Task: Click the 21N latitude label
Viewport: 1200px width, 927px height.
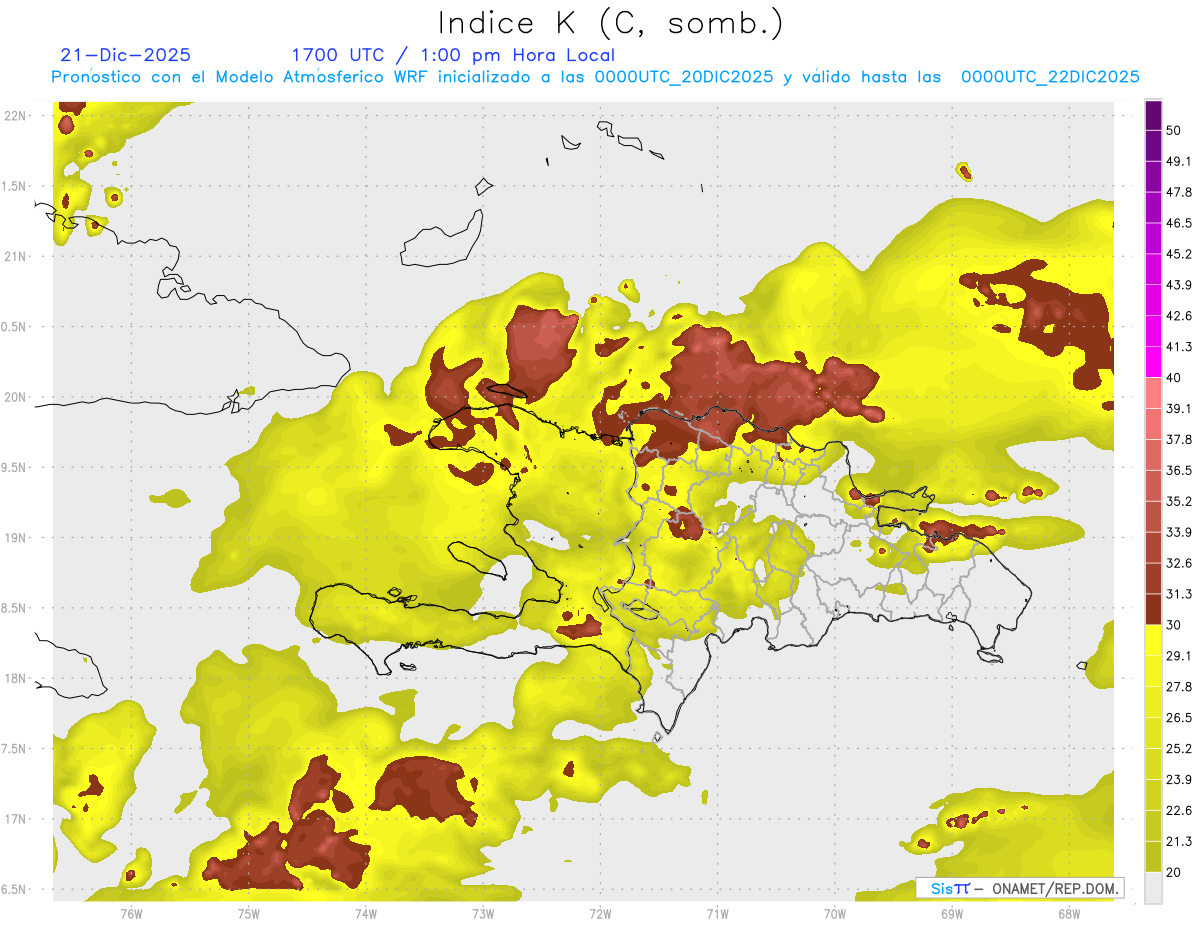Action: pos(15,256)
